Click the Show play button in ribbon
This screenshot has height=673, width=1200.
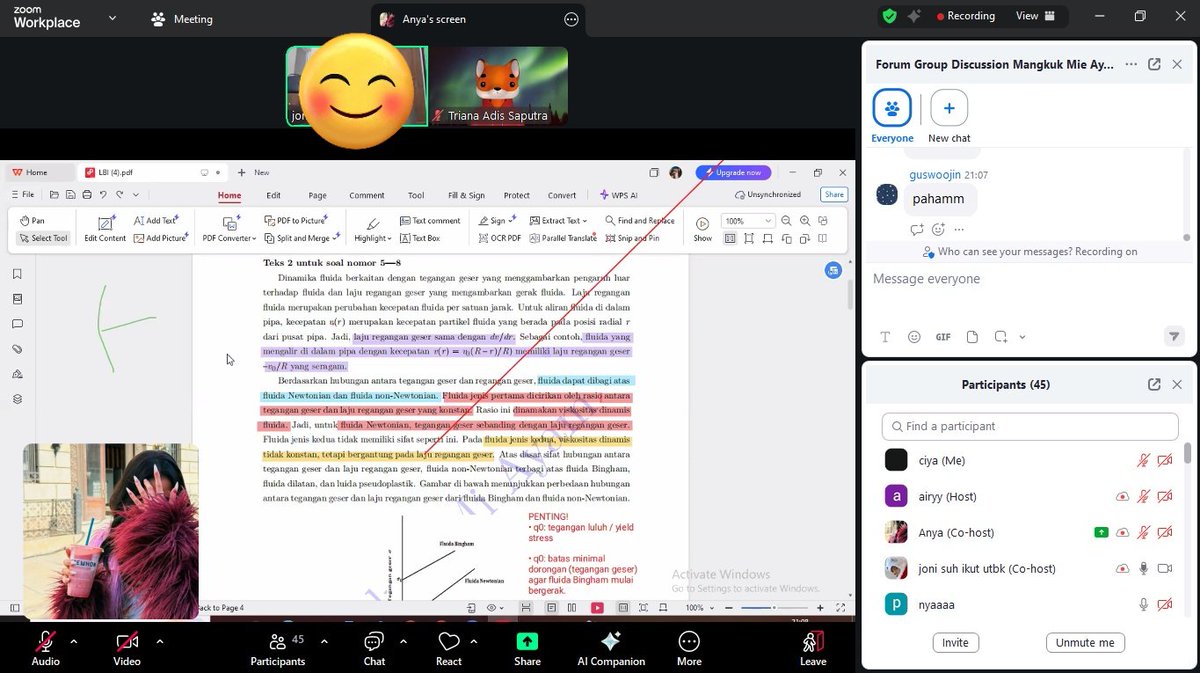(x=703, y=222)
